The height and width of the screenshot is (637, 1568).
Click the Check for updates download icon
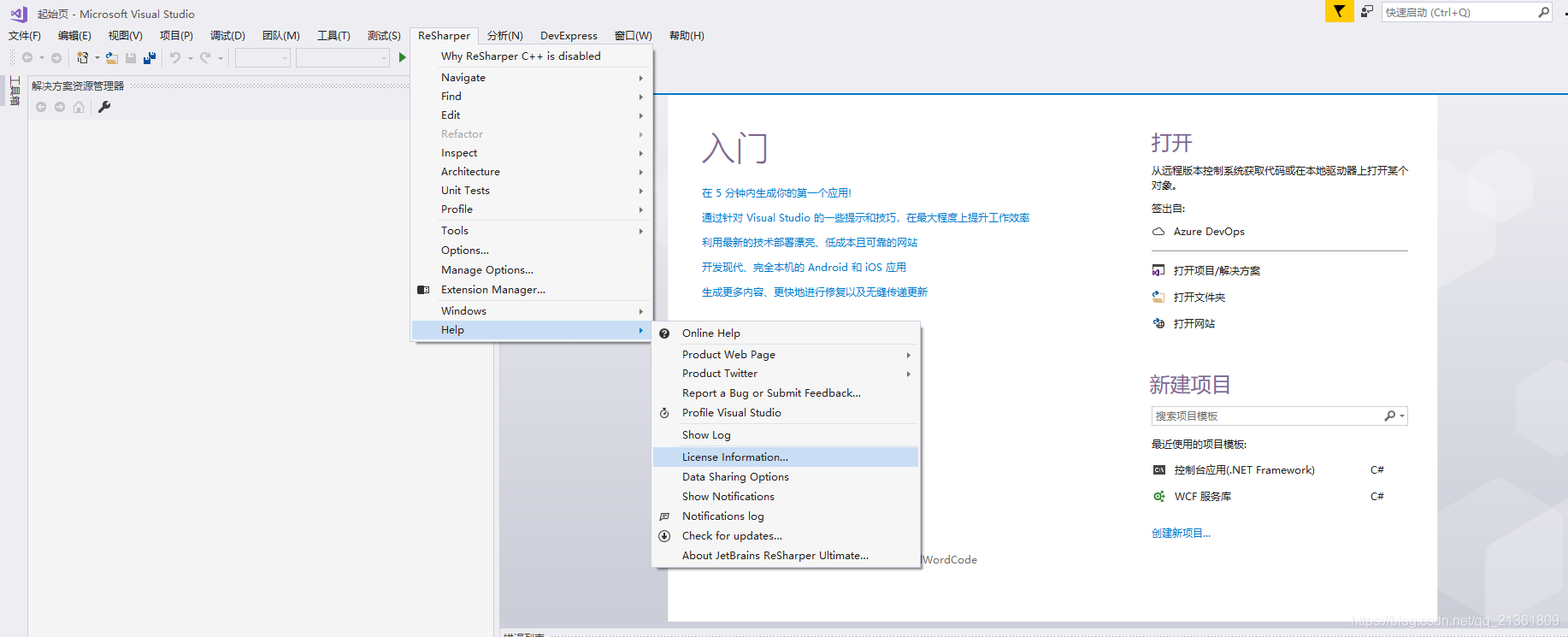click(x=664, y=536)
